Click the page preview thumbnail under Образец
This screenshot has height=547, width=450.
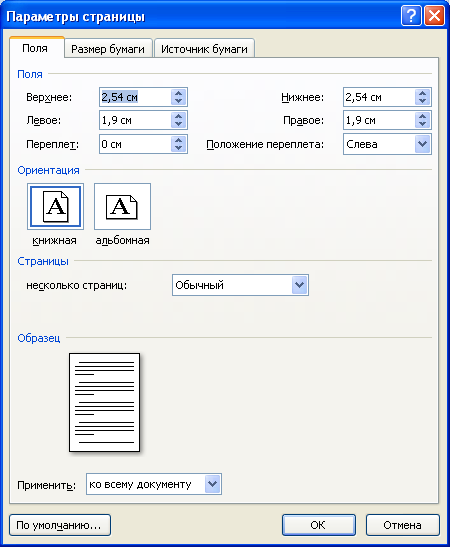[x=105, y=402]
